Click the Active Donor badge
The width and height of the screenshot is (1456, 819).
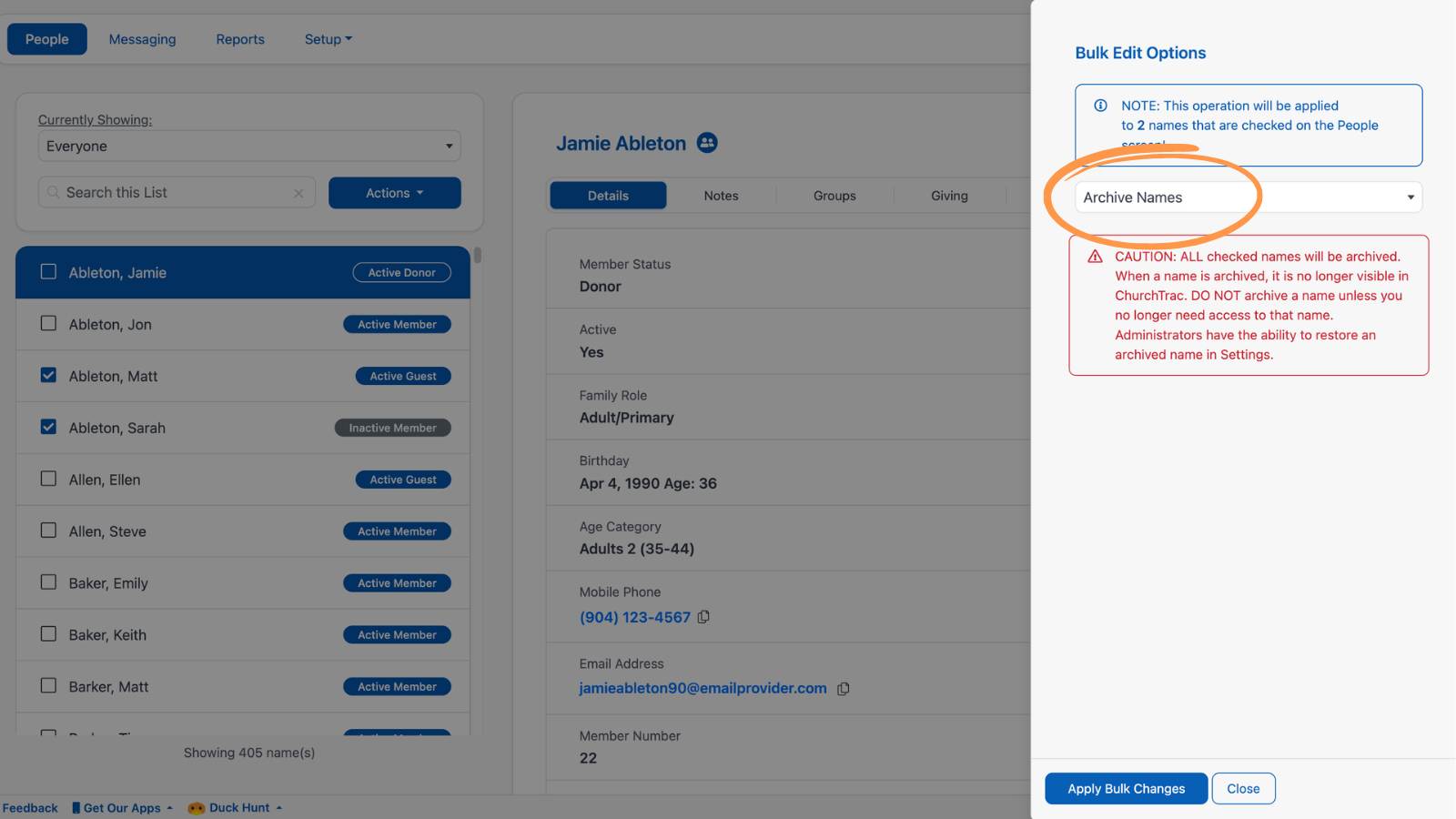pos(402,272)
